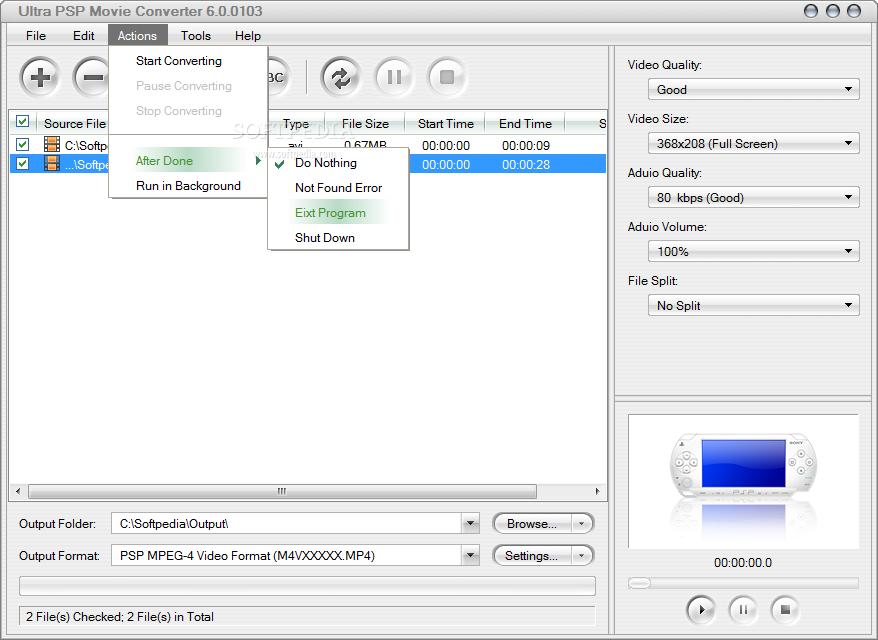Click the Stop converting toolbar button
The image size is (878, 640).
447,77
